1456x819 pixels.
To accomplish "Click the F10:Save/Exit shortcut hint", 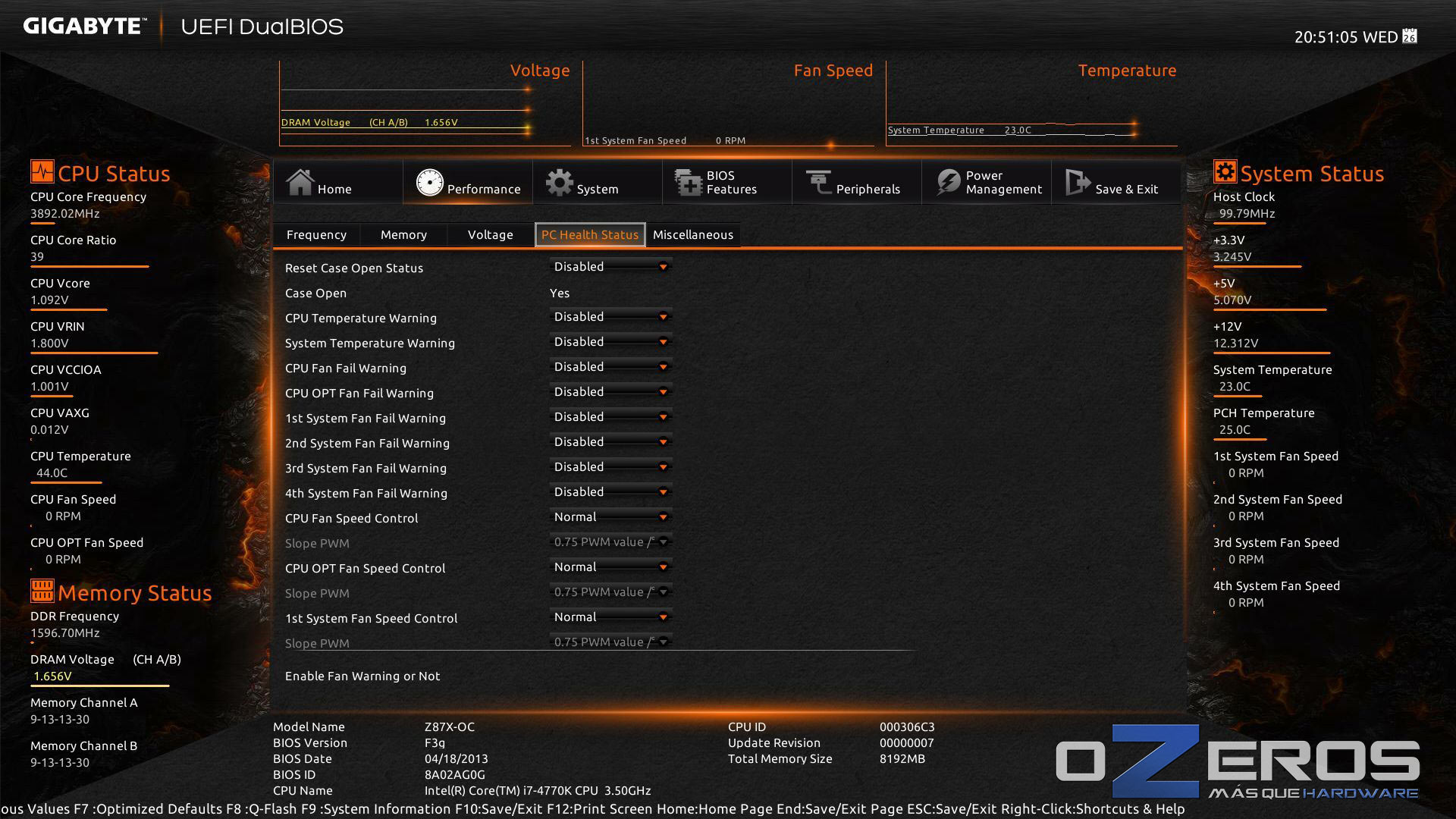I will click(x=499, y=809).
